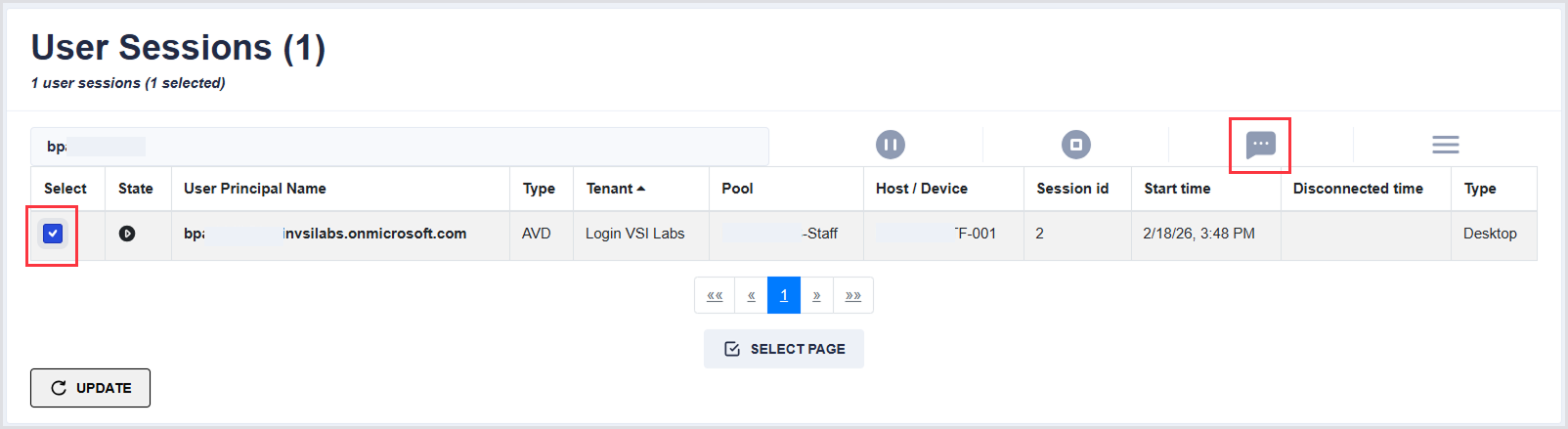Uncheck the selected user session checkbox
1568x429 pixels.
point(53,234)
